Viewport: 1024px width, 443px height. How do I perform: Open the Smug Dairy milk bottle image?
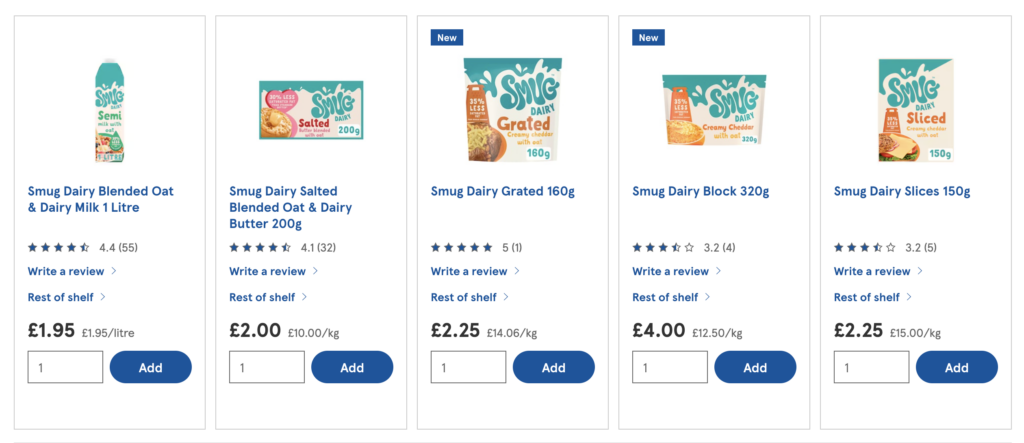110,110
